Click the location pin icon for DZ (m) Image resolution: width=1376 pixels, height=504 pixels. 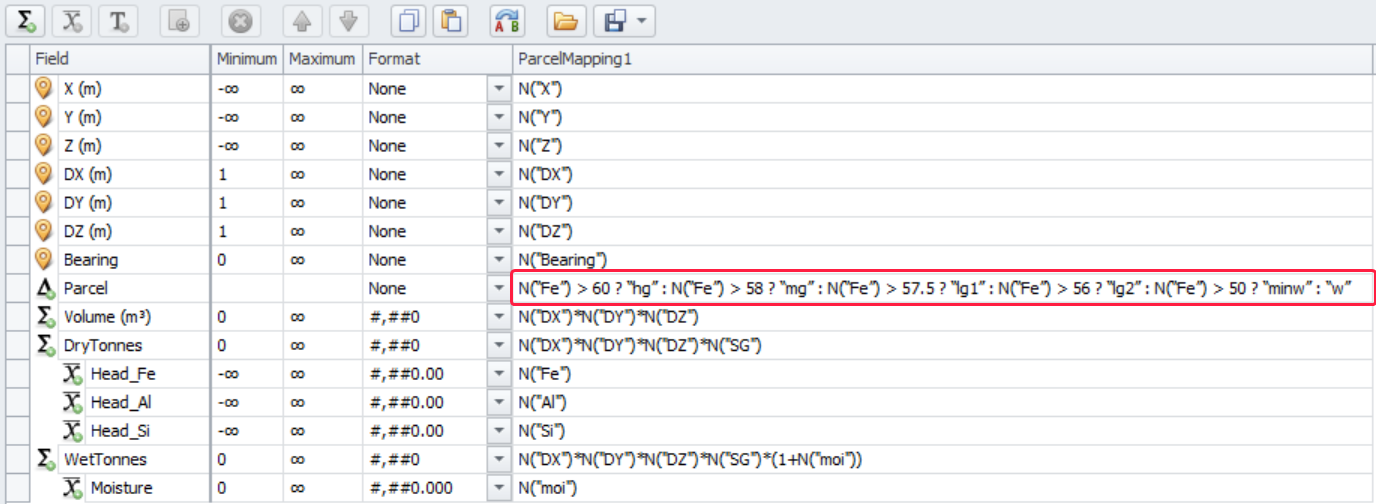[x=44, y=230]
